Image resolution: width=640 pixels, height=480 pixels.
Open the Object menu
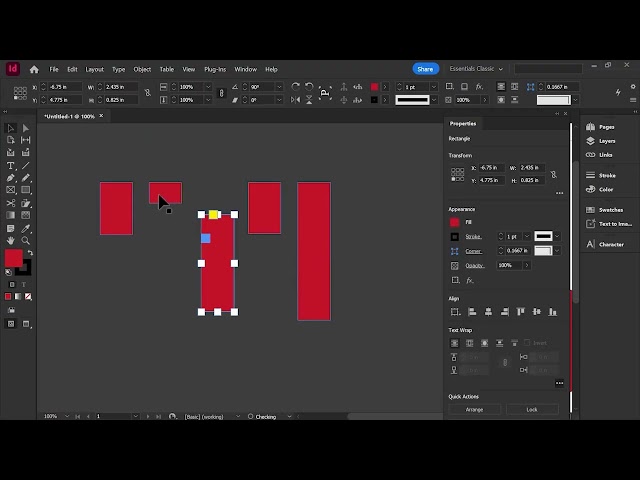(142, 69)
